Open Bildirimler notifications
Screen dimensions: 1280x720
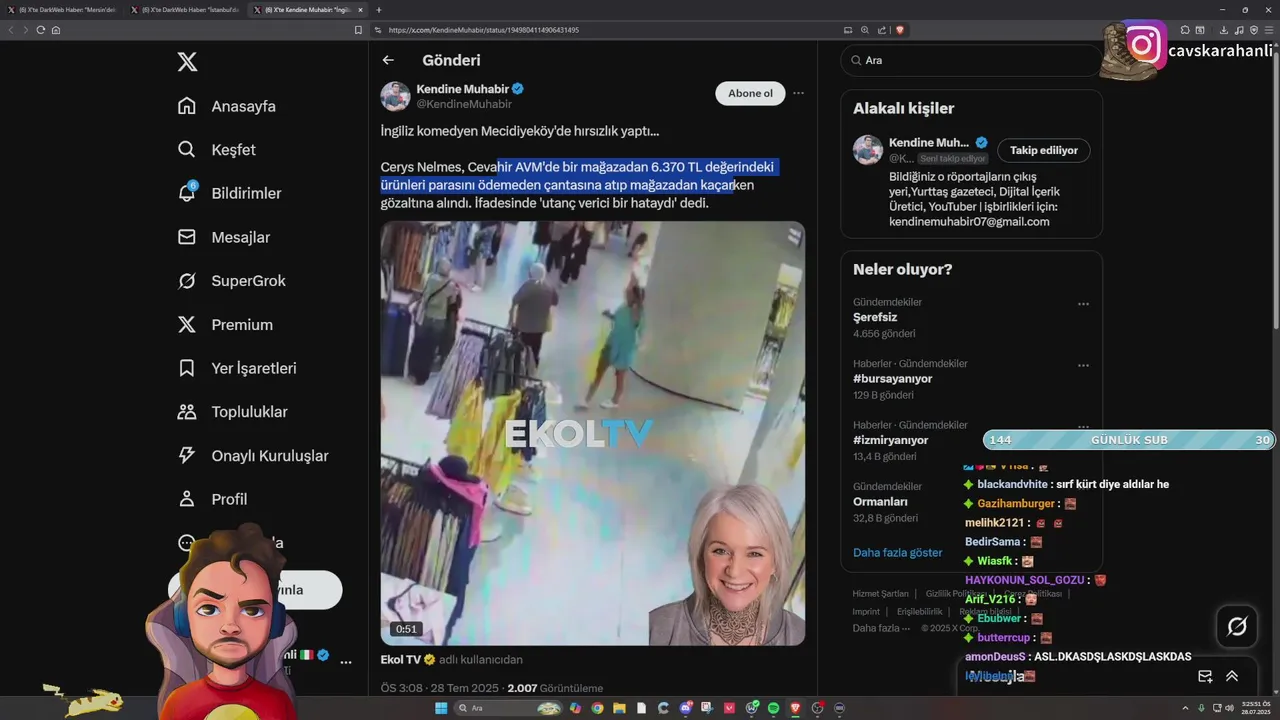pos(229,193)
